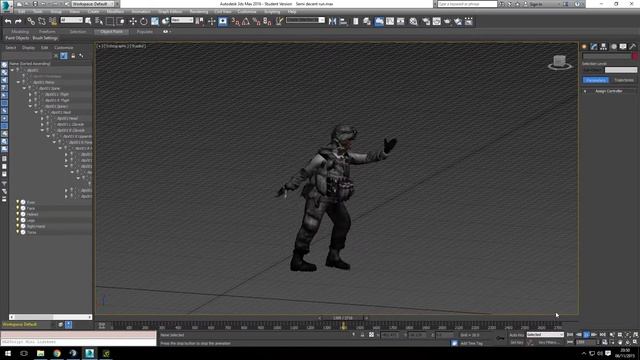The width and height of the screenshot is (640, 360).
Task: Collapse the root Bip001 node
Action: (x=12, y=70)
